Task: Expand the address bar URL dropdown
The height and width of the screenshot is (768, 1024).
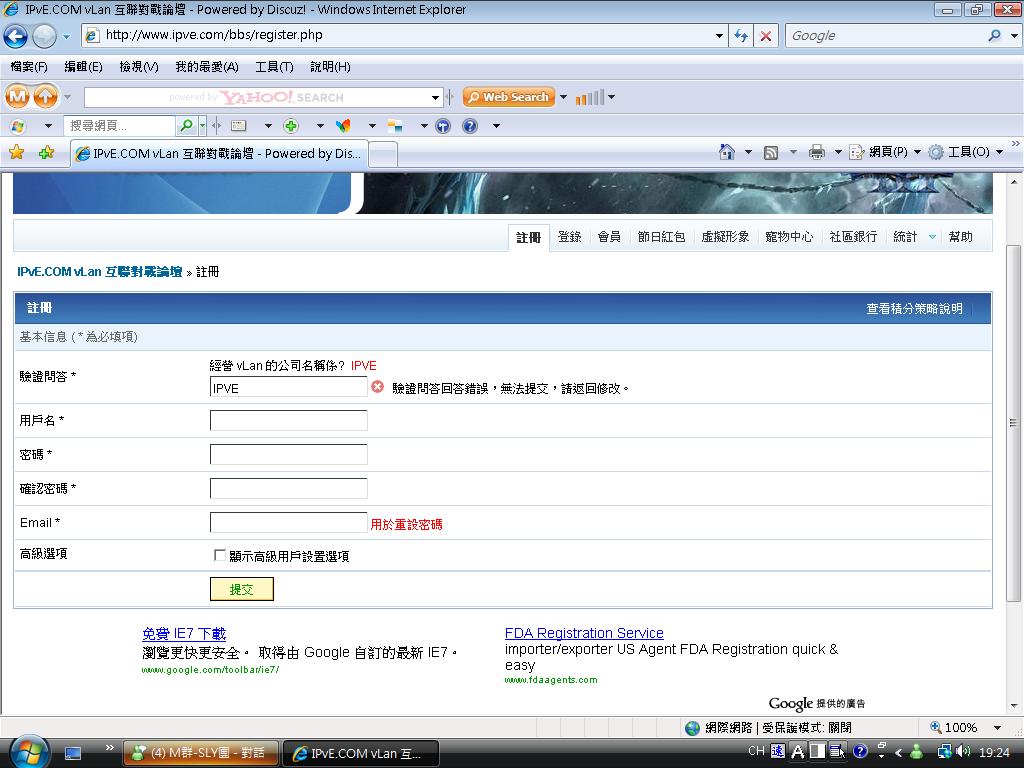Action: pos(719,36)
